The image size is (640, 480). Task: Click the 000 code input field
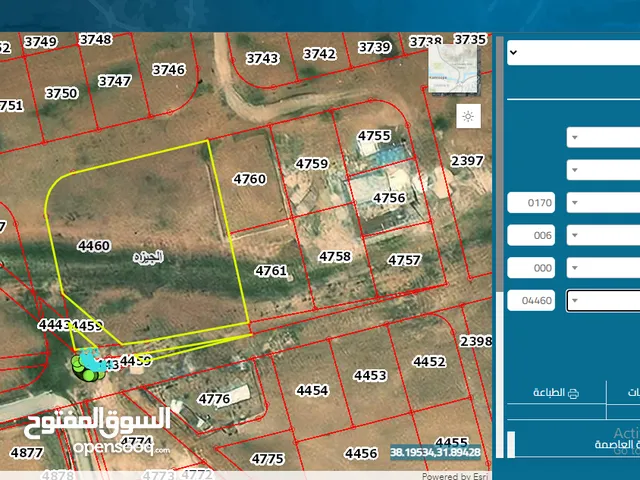click(x=531, y=268)
